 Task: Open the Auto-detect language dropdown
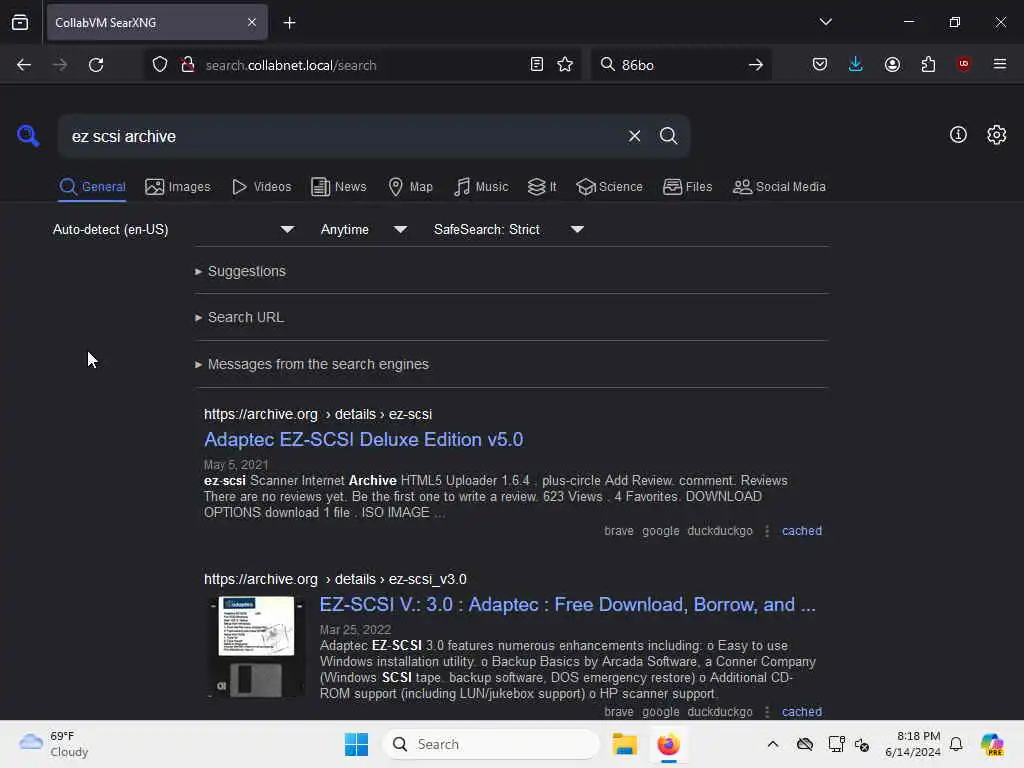click(173, 230)
